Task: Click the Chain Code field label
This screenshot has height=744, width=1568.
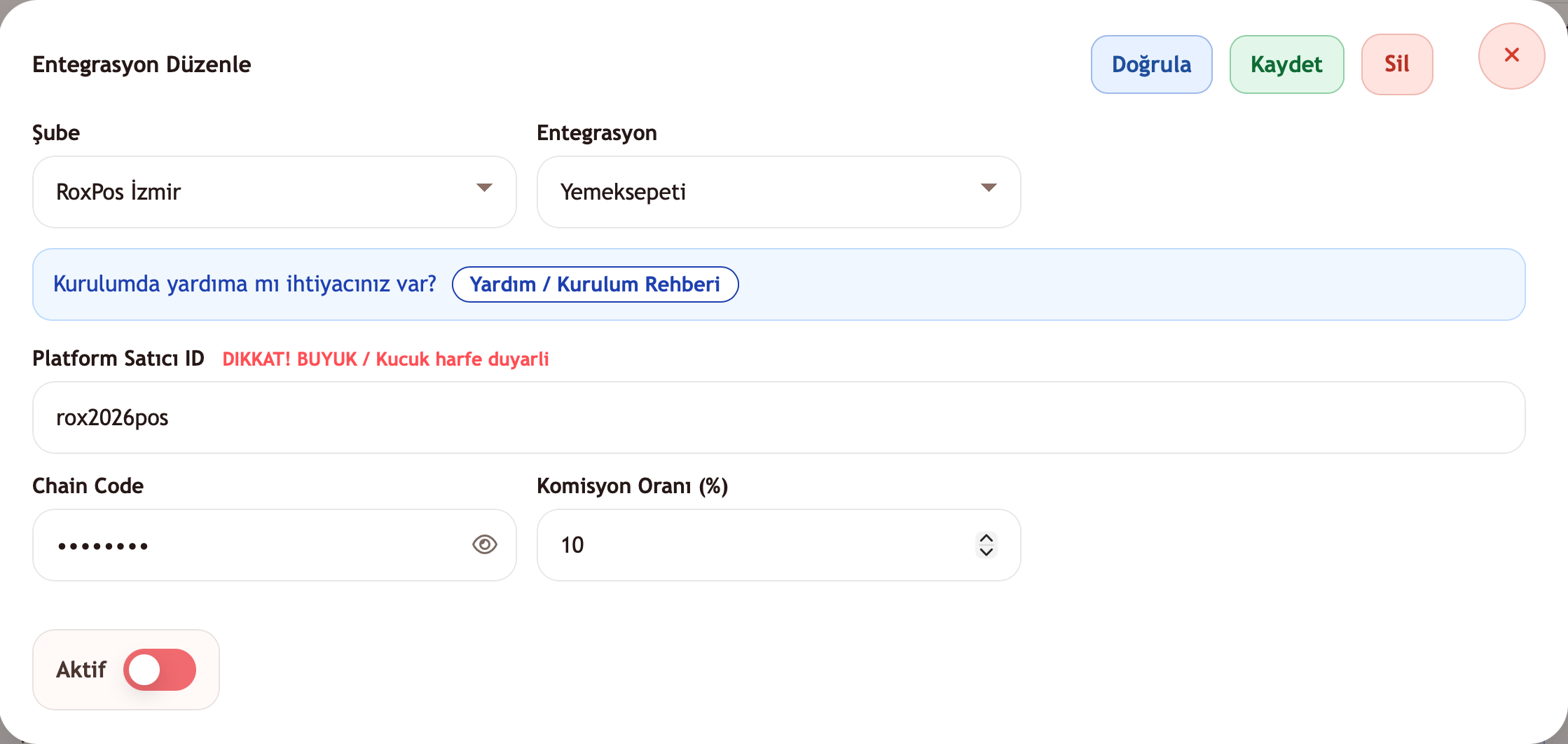Action: (88, 485)
